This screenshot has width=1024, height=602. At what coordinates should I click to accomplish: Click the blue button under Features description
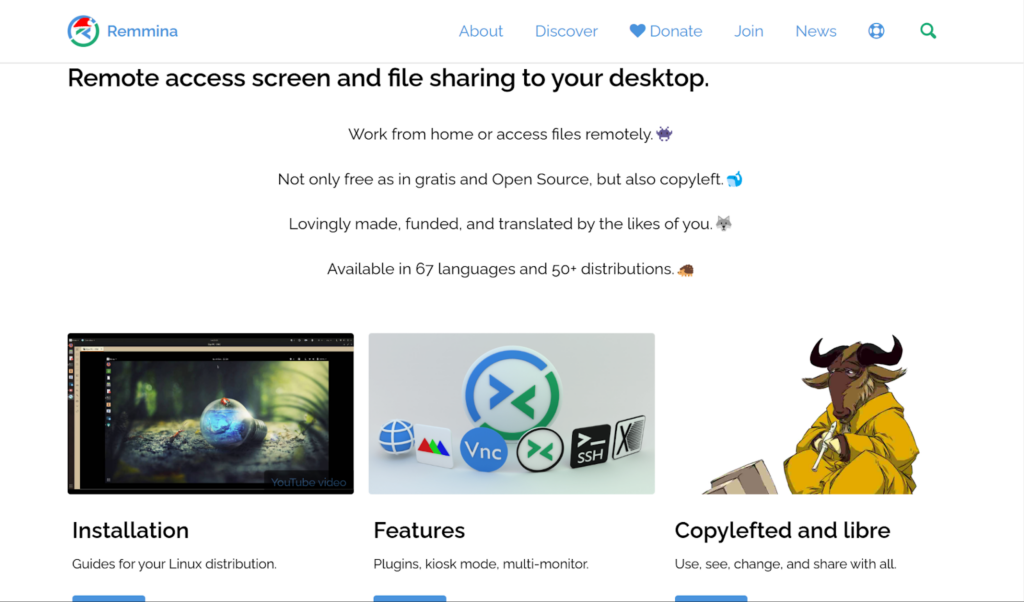pos(410,598)
